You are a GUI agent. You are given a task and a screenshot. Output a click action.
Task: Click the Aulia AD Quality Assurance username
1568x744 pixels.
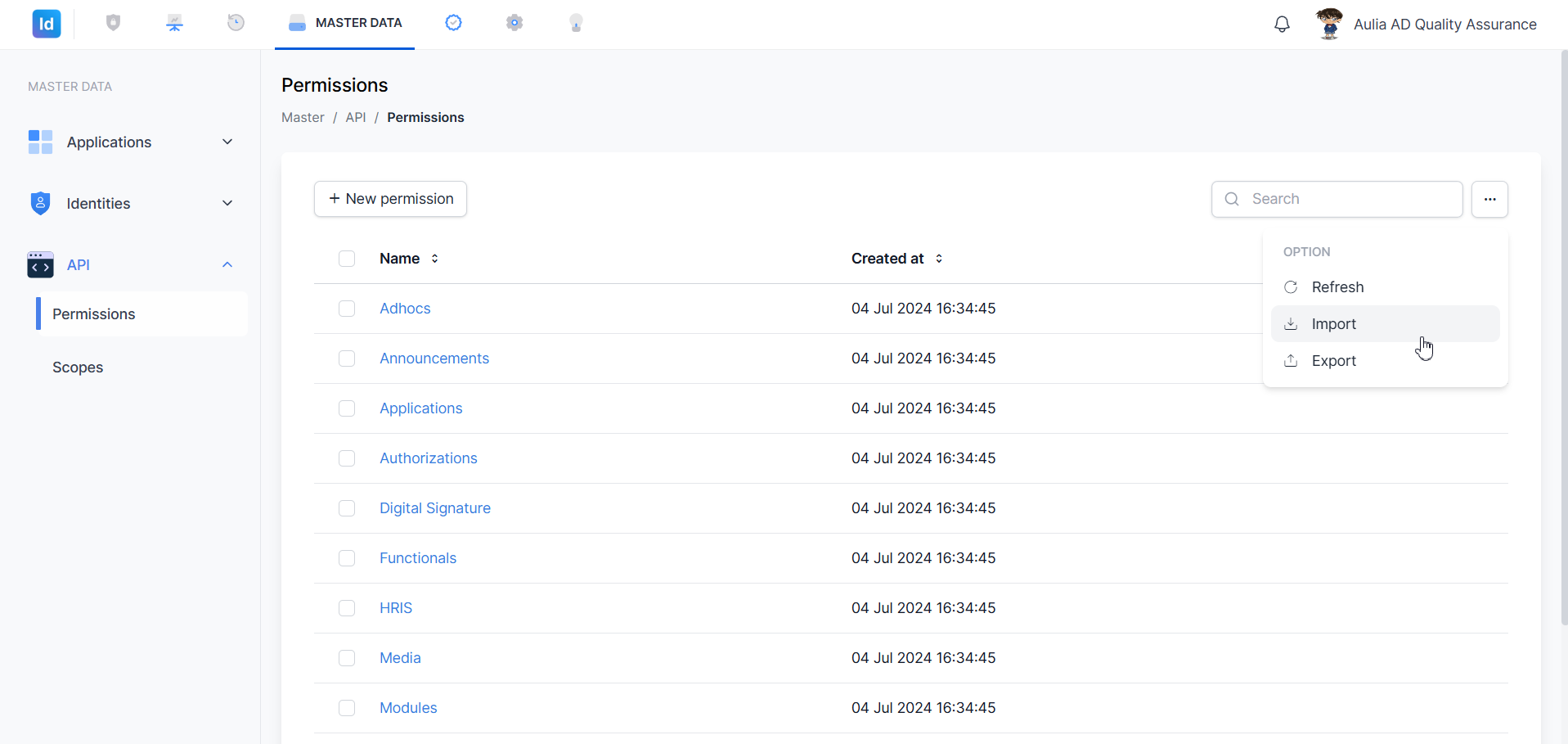pos(1444,25)
